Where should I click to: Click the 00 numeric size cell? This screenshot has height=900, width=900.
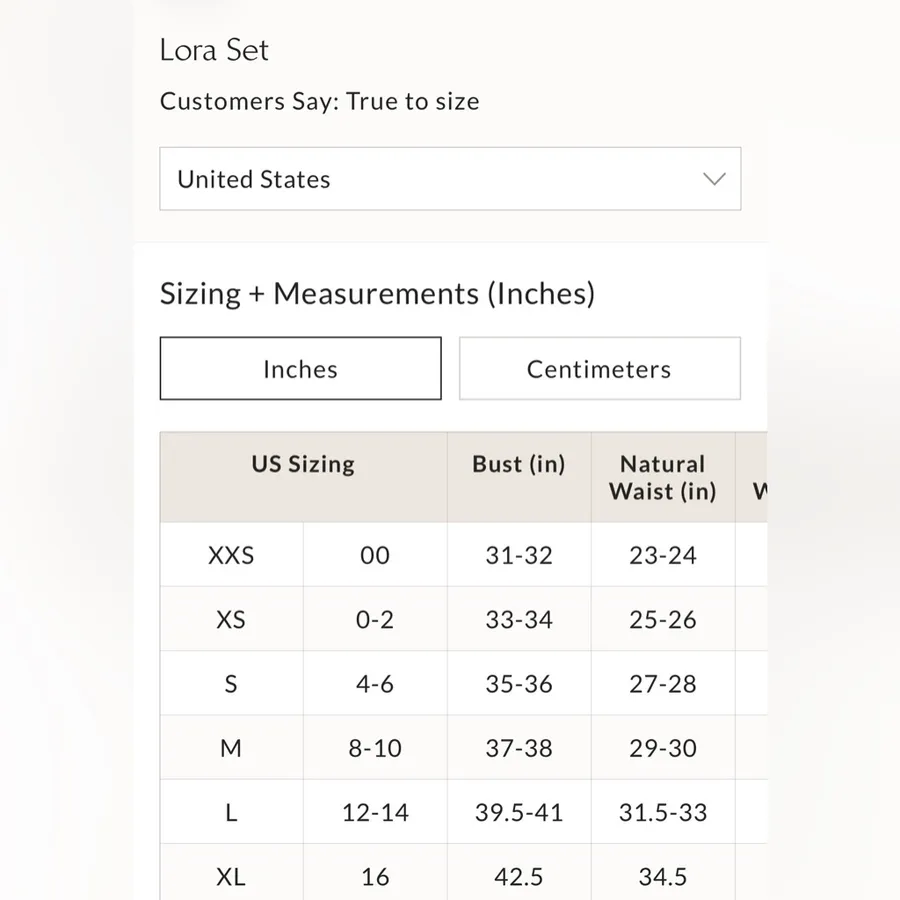tap(375, 555)
